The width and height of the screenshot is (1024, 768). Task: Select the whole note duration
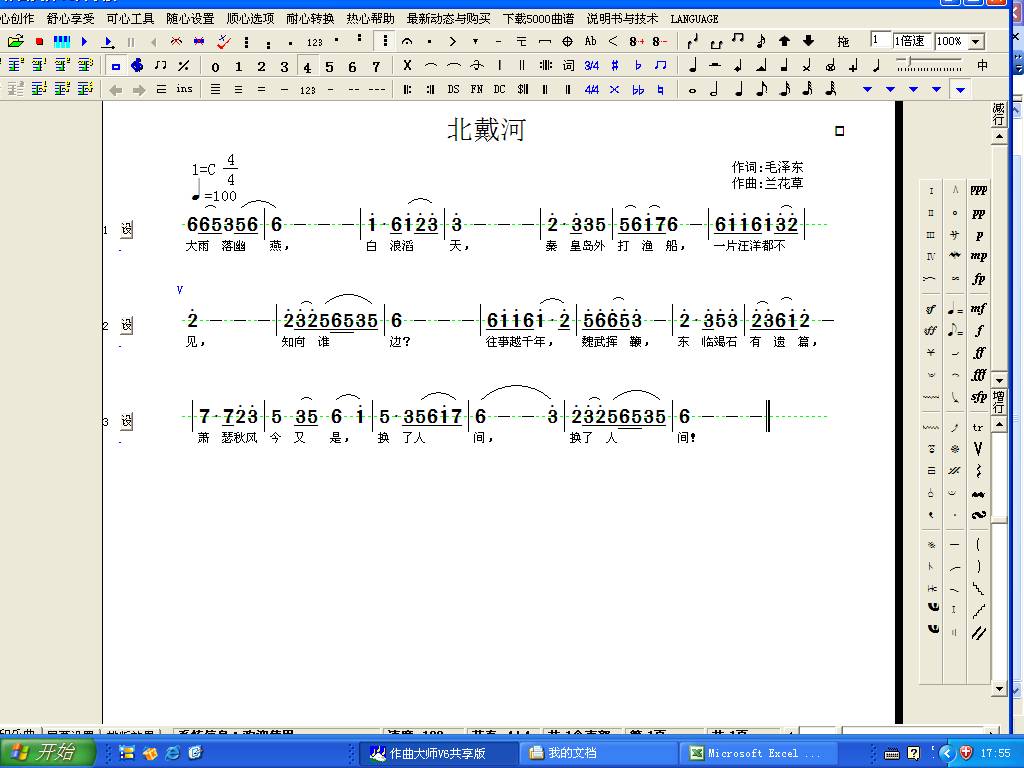coord(692,91)
